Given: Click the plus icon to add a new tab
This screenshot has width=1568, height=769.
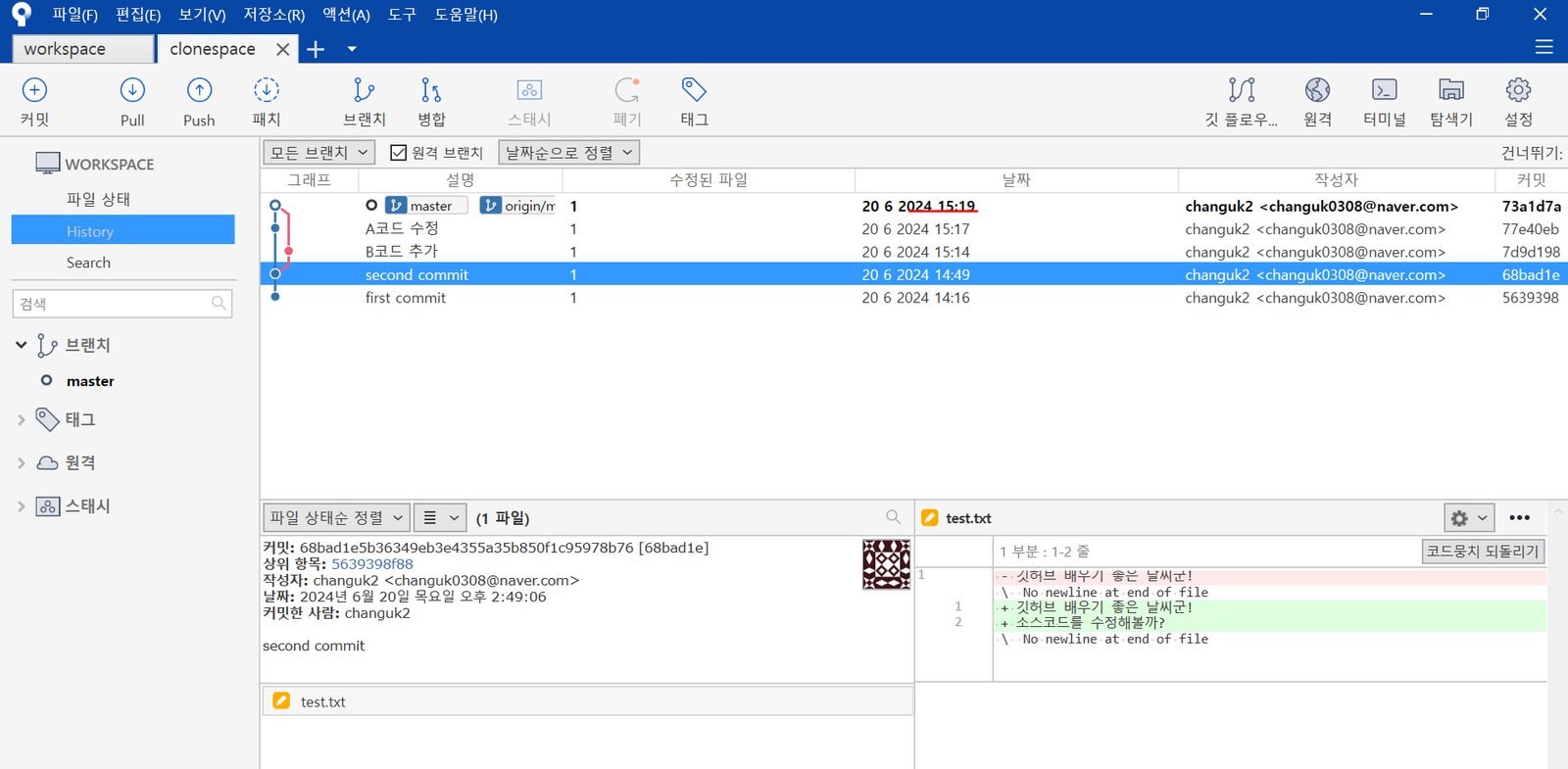Looking at the screenshot, I should 316,49.
